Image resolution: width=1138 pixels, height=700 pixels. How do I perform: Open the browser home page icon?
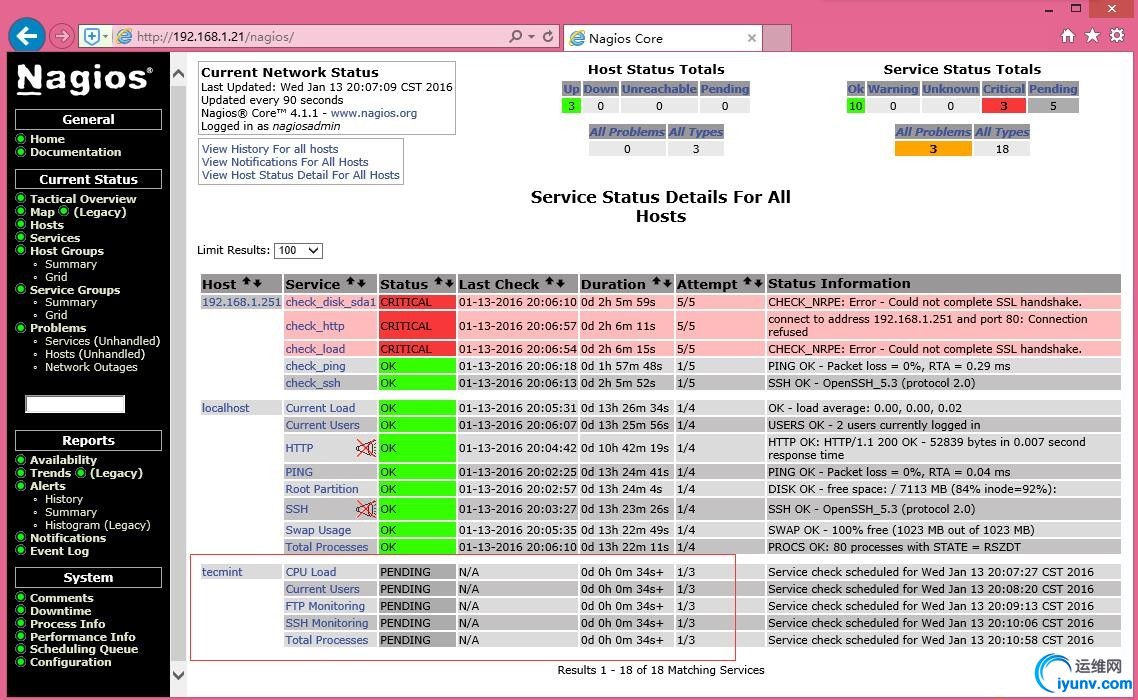point(1068,36)
